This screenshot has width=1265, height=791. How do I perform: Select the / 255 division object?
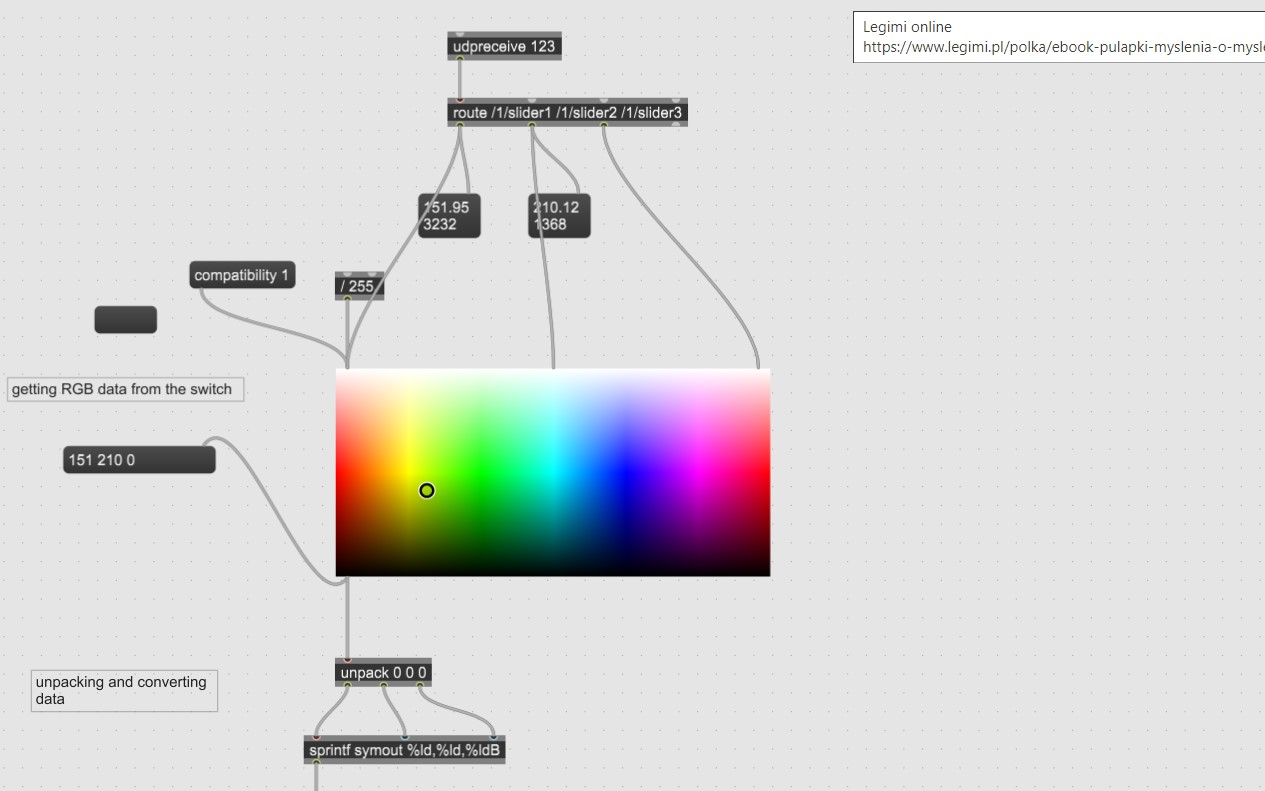pyautogui.click(x=359, y=286)
